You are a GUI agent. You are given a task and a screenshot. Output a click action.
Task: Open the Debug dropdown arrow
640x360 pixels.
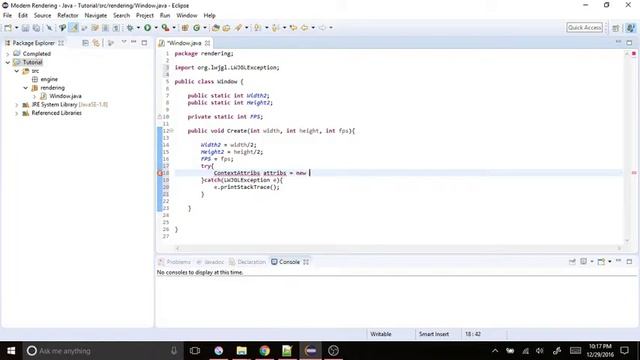click(x=138, y=28)
